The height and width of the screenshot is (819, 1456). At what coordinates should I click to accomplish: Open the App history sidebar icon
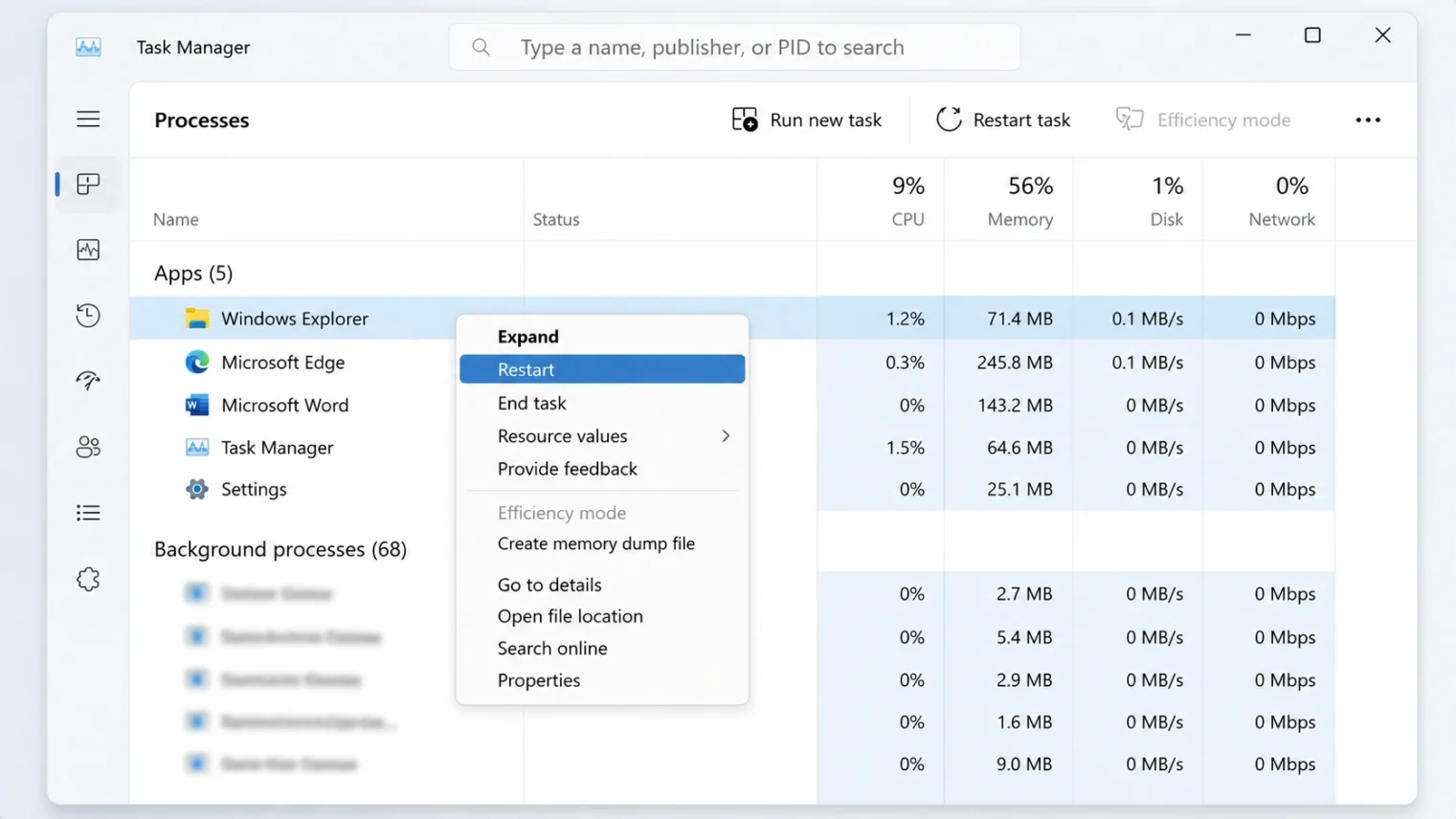point(88,316)
